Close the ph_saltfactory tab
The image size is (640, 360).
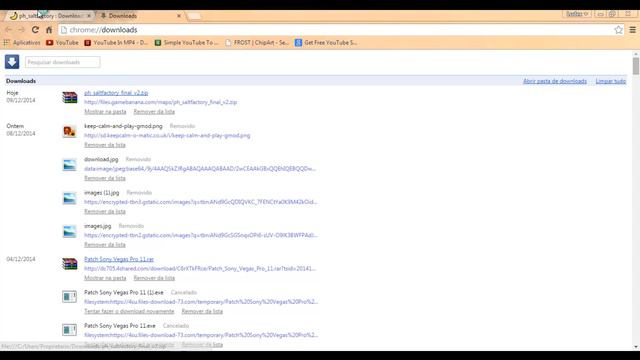tap(89, 16)
